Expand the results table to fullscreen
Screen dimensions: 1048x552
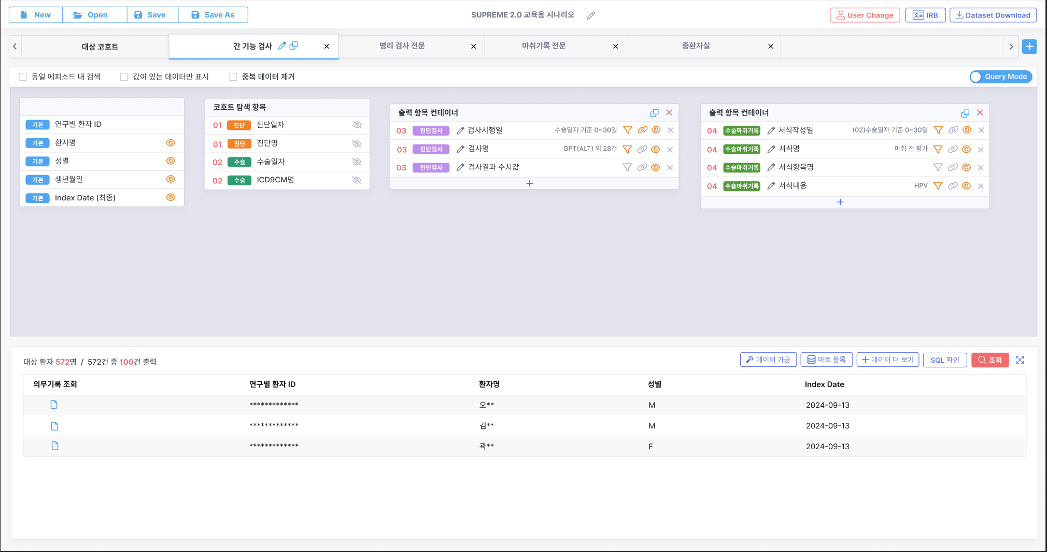[x=1020, y=360]
